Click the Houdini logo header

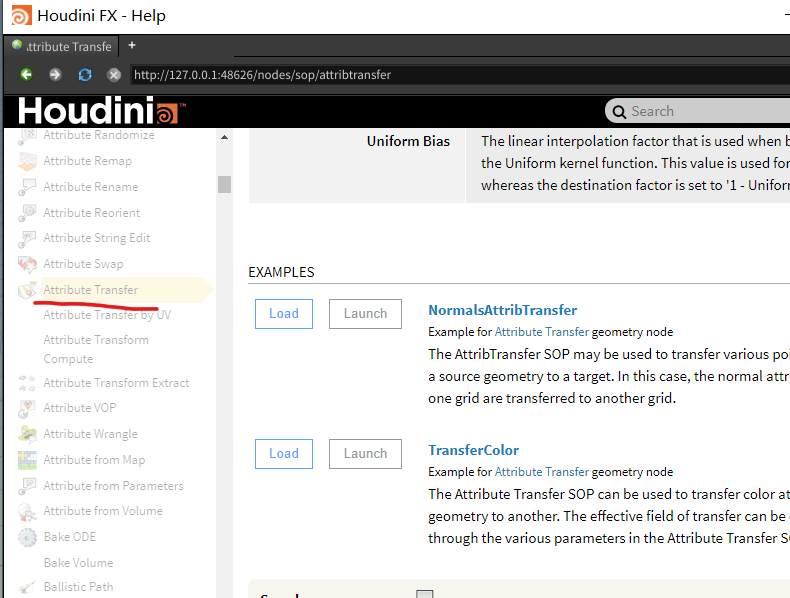click(x=102, y=110)
